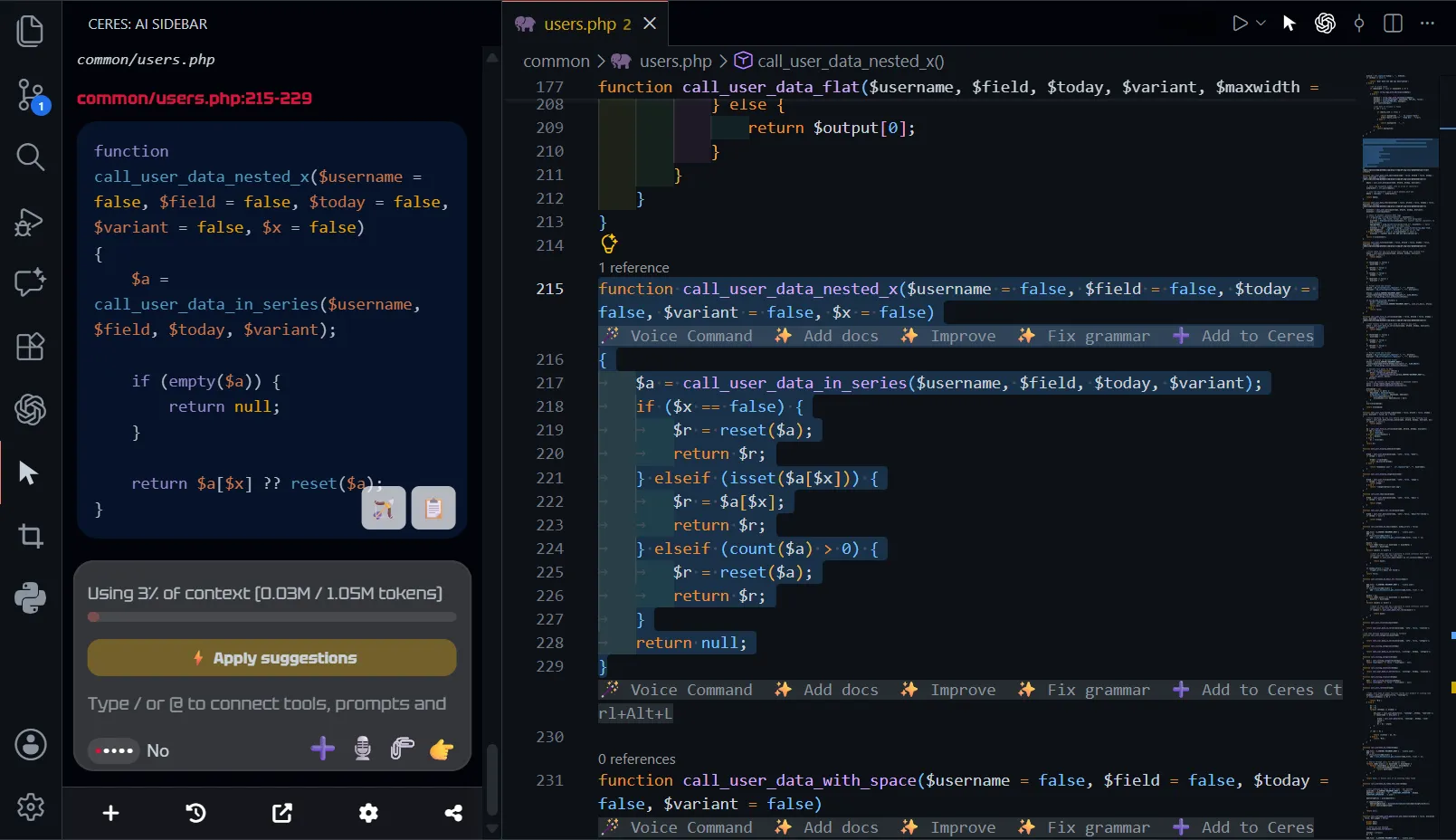Viewport: 1456px width, 840px height.
Task: Click the OpenAI icon in editor title bar
Action: [1325, 24]
